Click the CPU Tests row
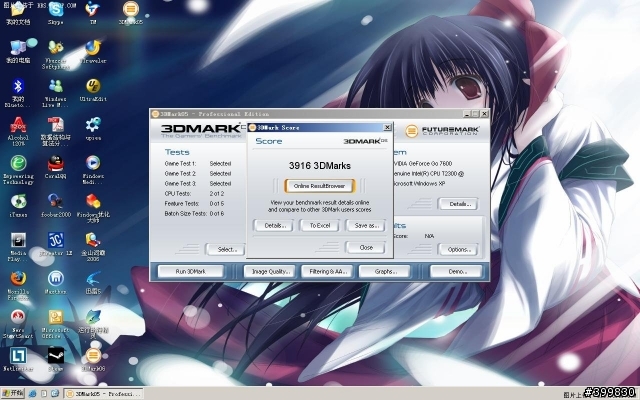This screenshot has width=640, height=400. point(194,194)
